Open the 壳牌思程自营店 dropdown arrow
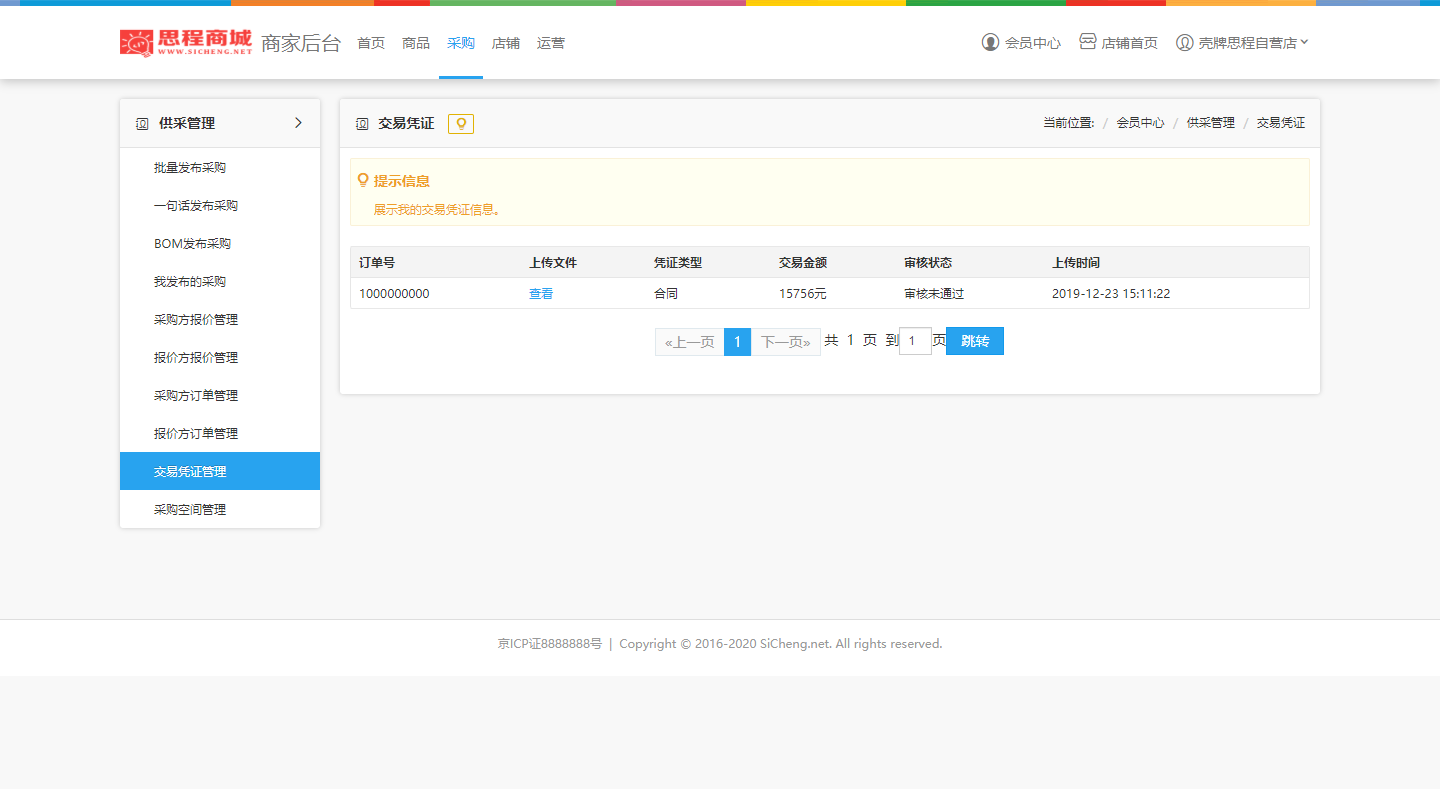The height and width of the screenshot is (789, 1440). (x=1304, y=42)
